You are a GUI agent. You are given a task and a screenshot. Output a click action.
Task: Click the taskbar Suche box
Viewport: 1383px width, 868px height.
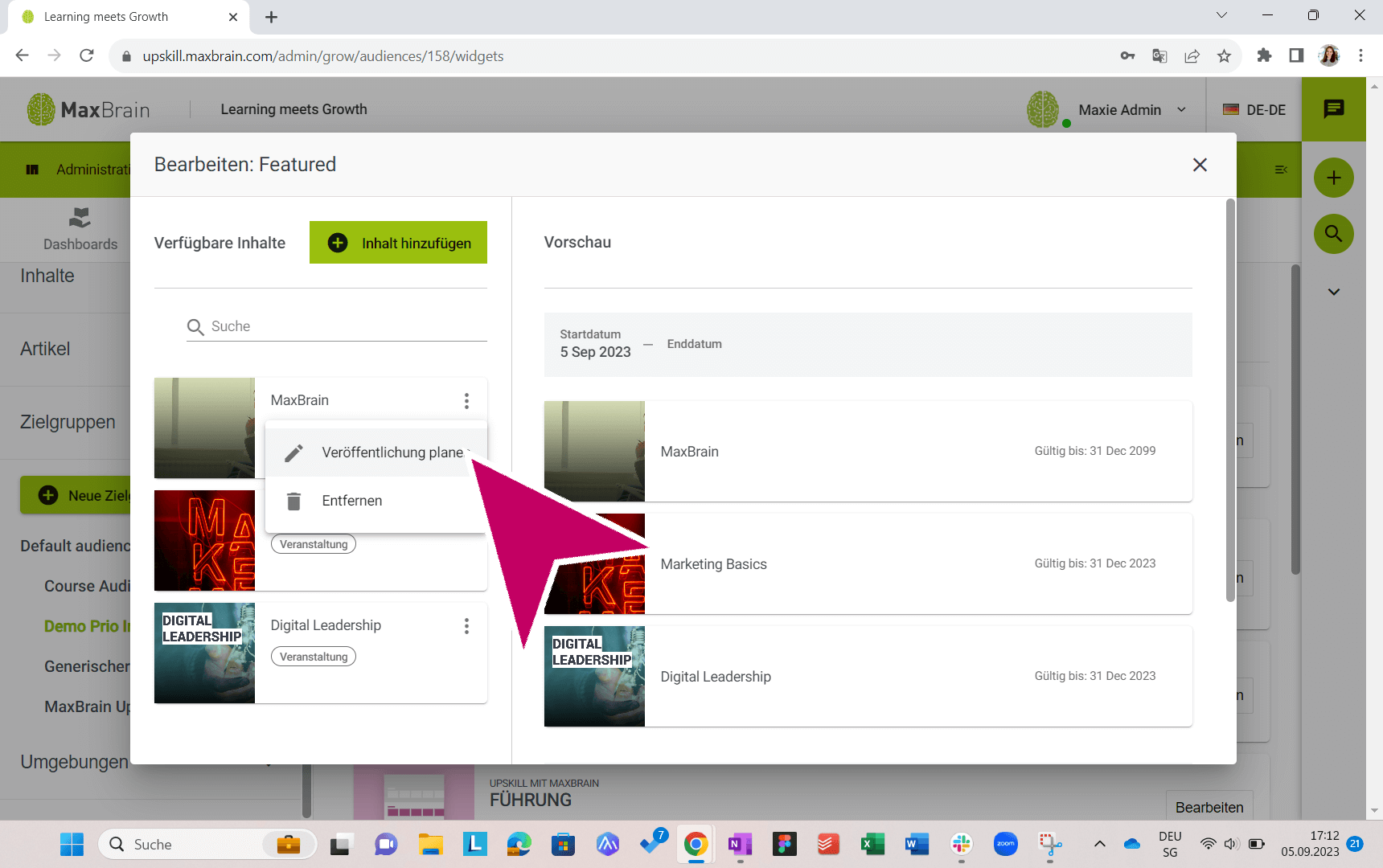[x=207, y=844]
